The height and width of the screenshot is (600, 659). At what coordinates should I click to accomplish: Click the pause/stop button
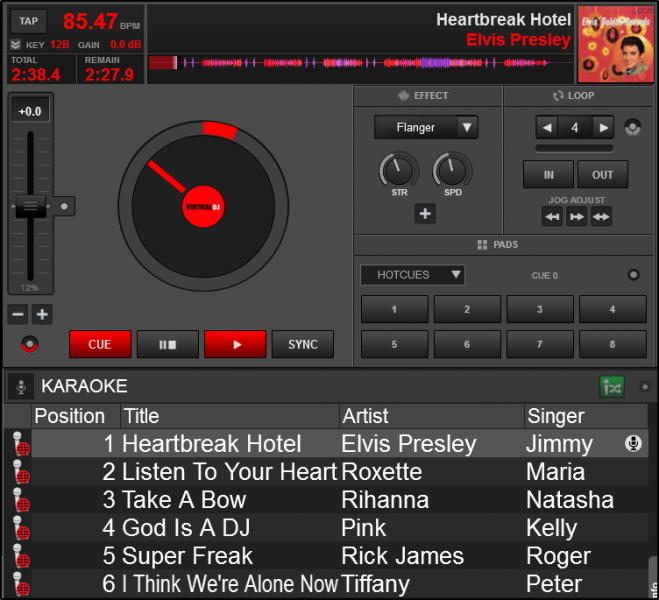point(168,344)
